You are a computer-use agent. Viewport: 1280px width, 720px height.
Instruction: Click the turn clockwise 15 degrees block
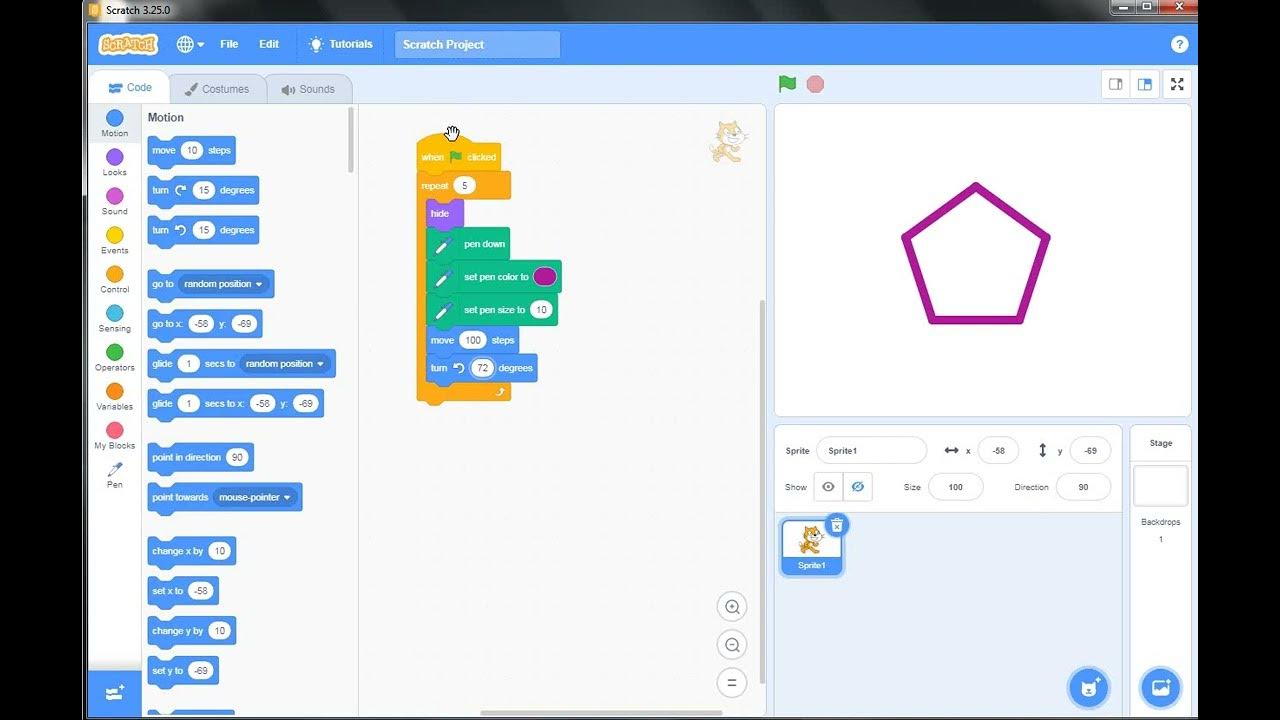coord(203,190)
